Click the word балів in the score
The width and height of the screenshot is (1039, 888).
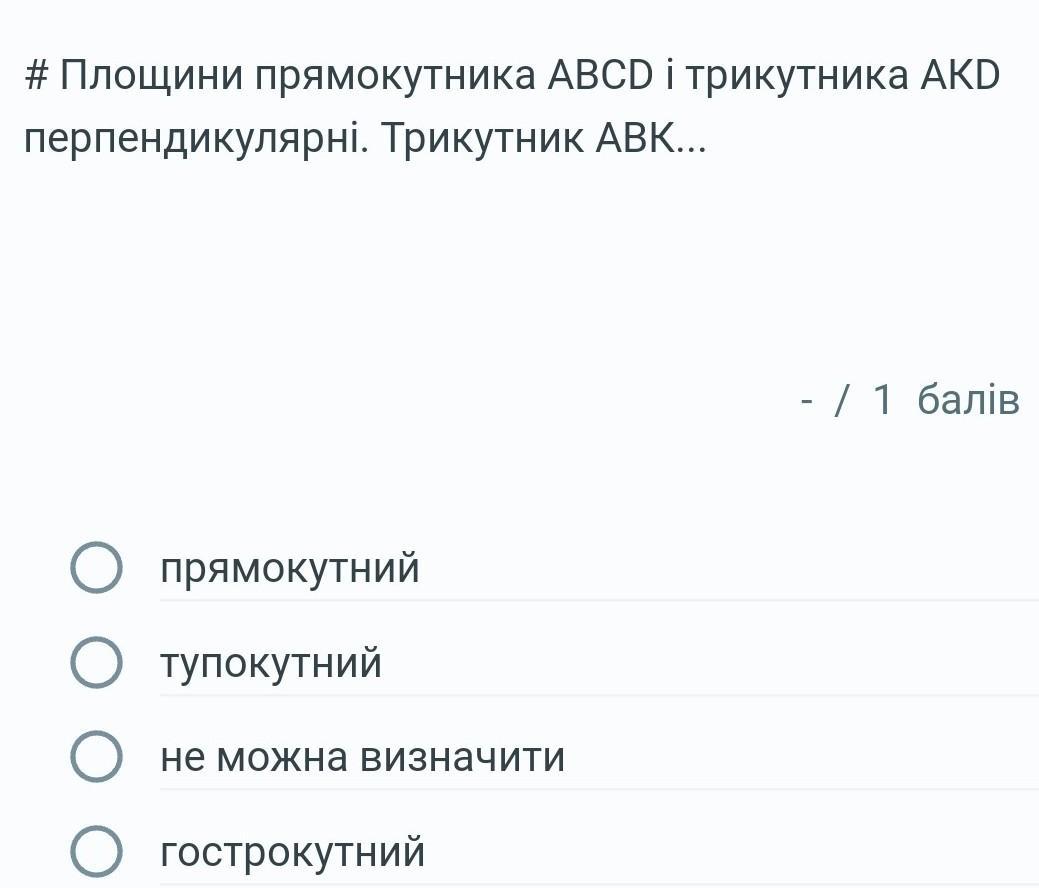pyautogui.click(x=968, y=400)
